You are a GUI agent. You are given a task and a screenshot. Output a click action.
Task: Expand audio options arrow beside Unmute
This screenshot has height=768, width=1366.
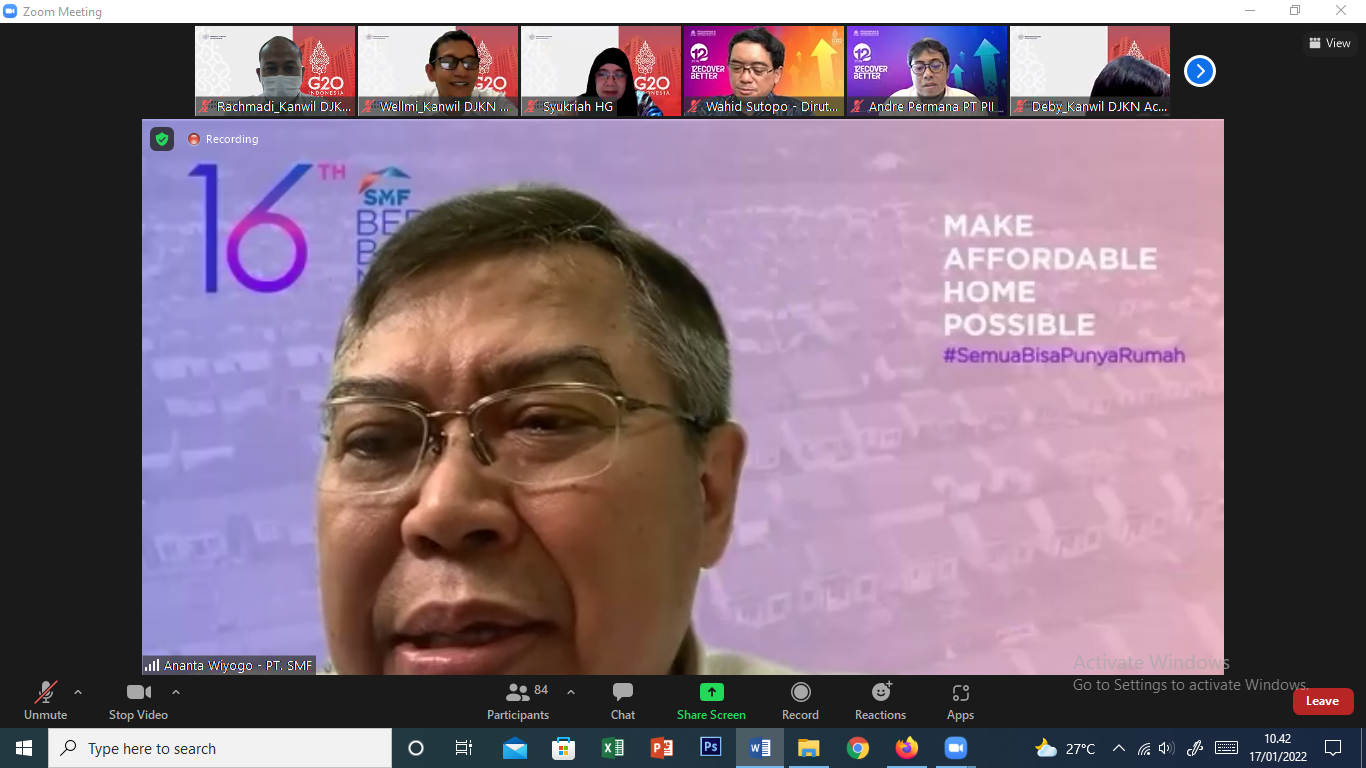click(x=78, y=692)
